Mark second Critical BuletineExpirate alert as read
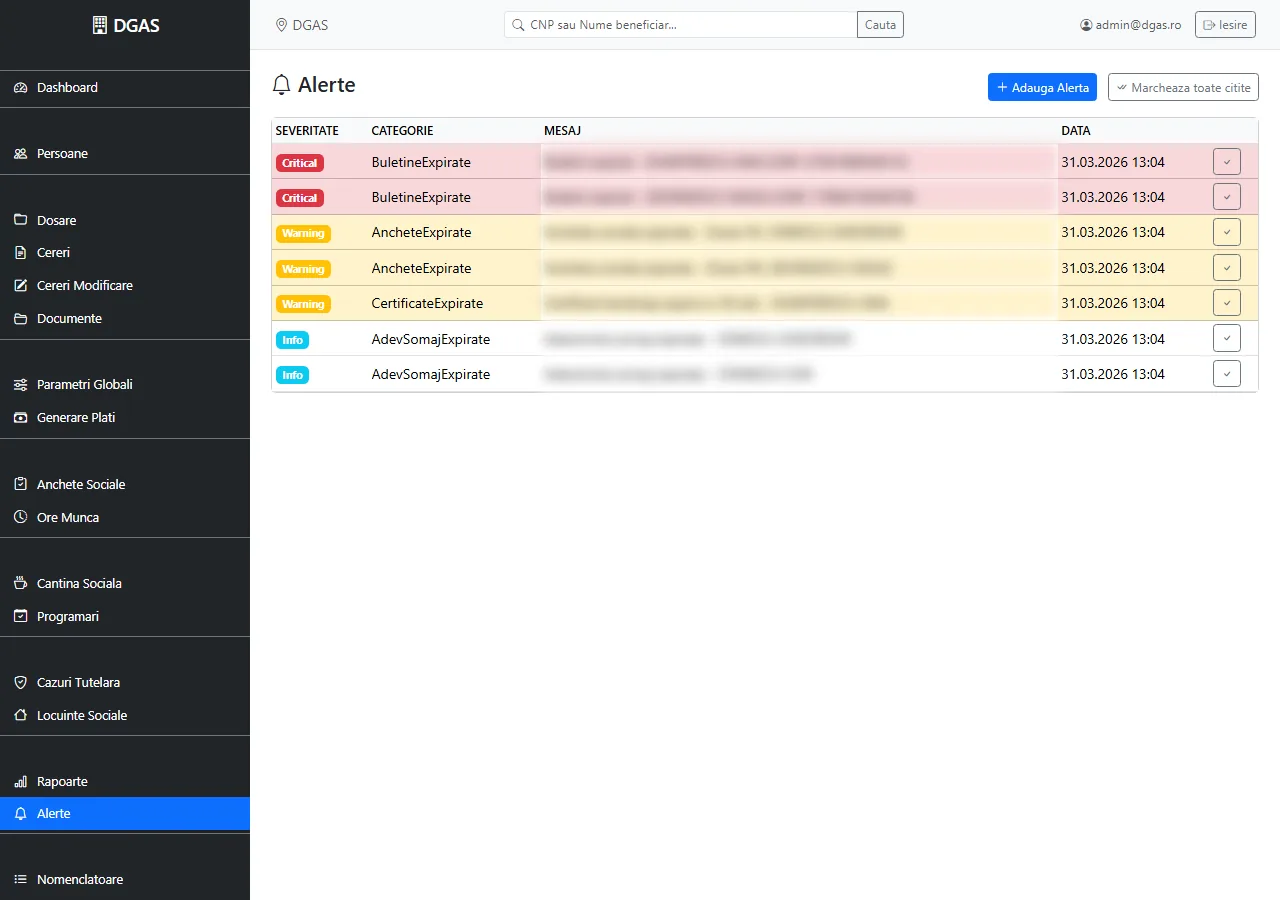Viewport: 1280px width, 900px height. click(x=1227, y=197)
